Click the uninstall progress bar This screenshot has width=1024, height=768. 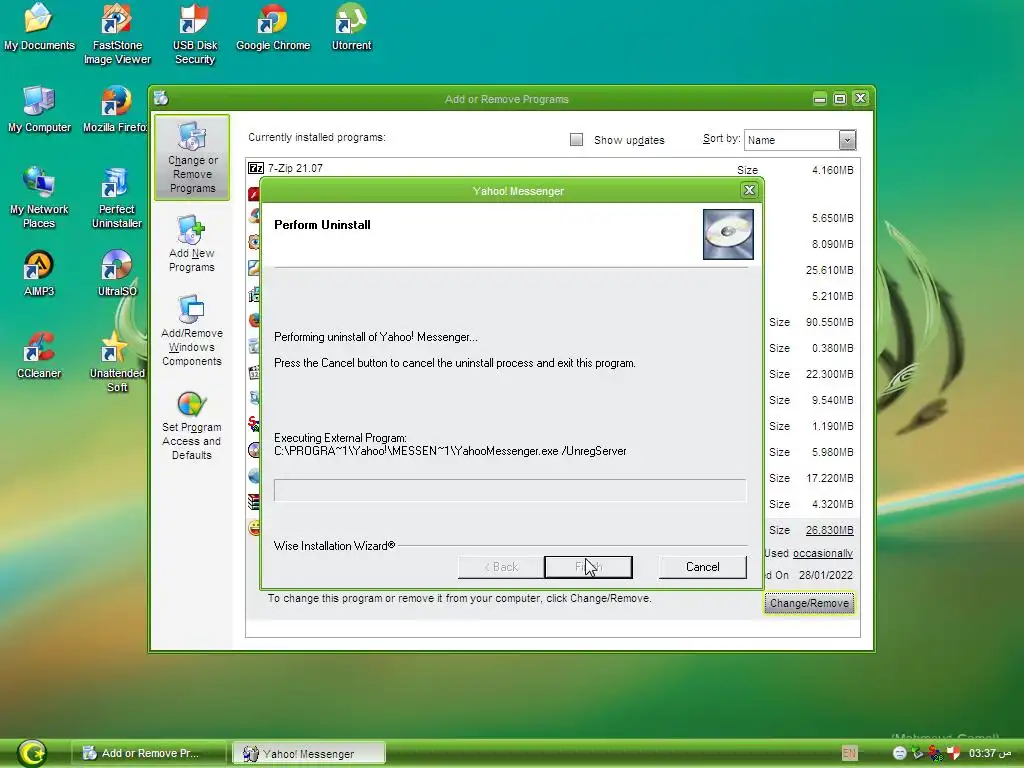510,490
